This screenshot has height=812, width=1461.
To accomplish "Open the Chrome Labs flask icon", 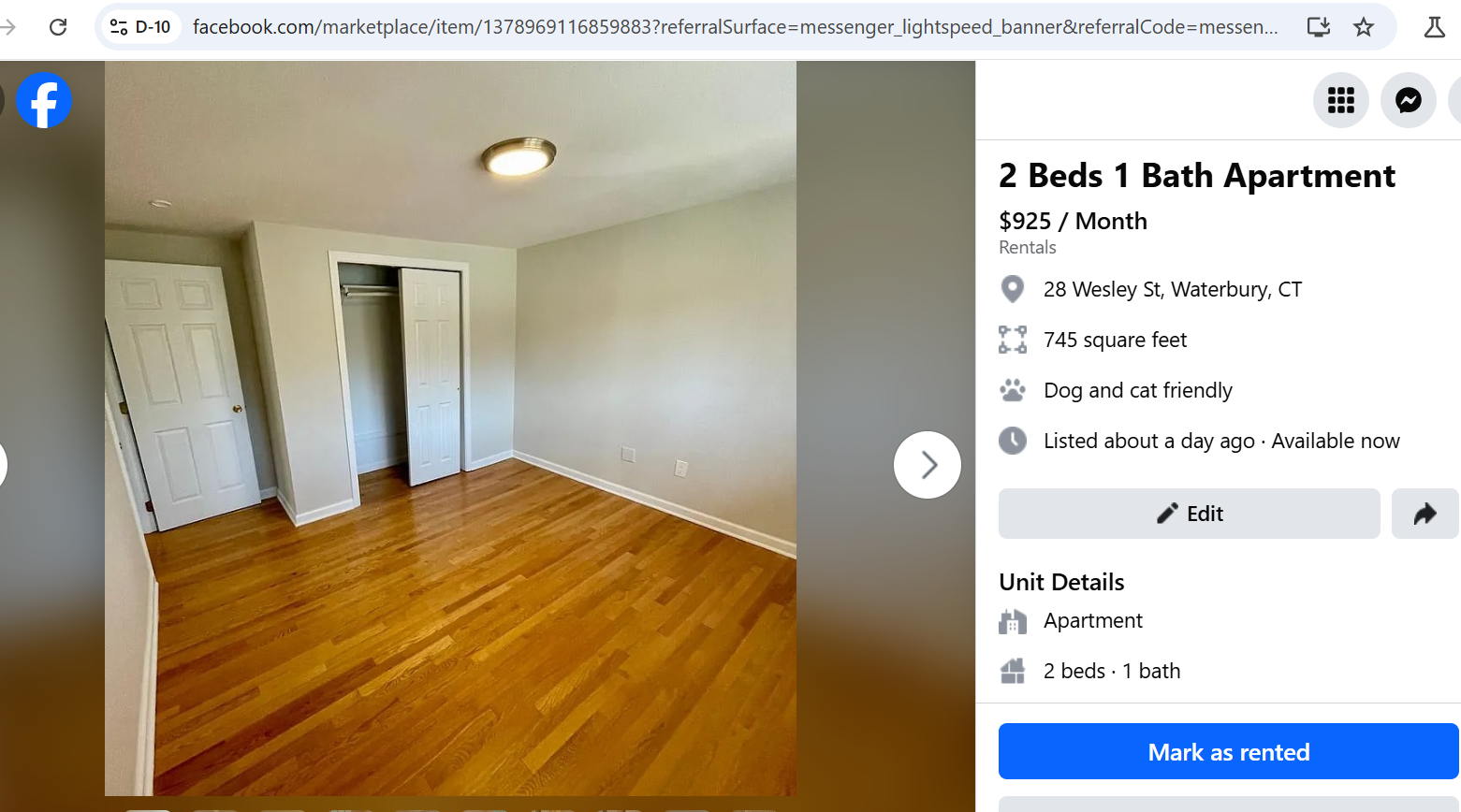I will [1434, 27].
